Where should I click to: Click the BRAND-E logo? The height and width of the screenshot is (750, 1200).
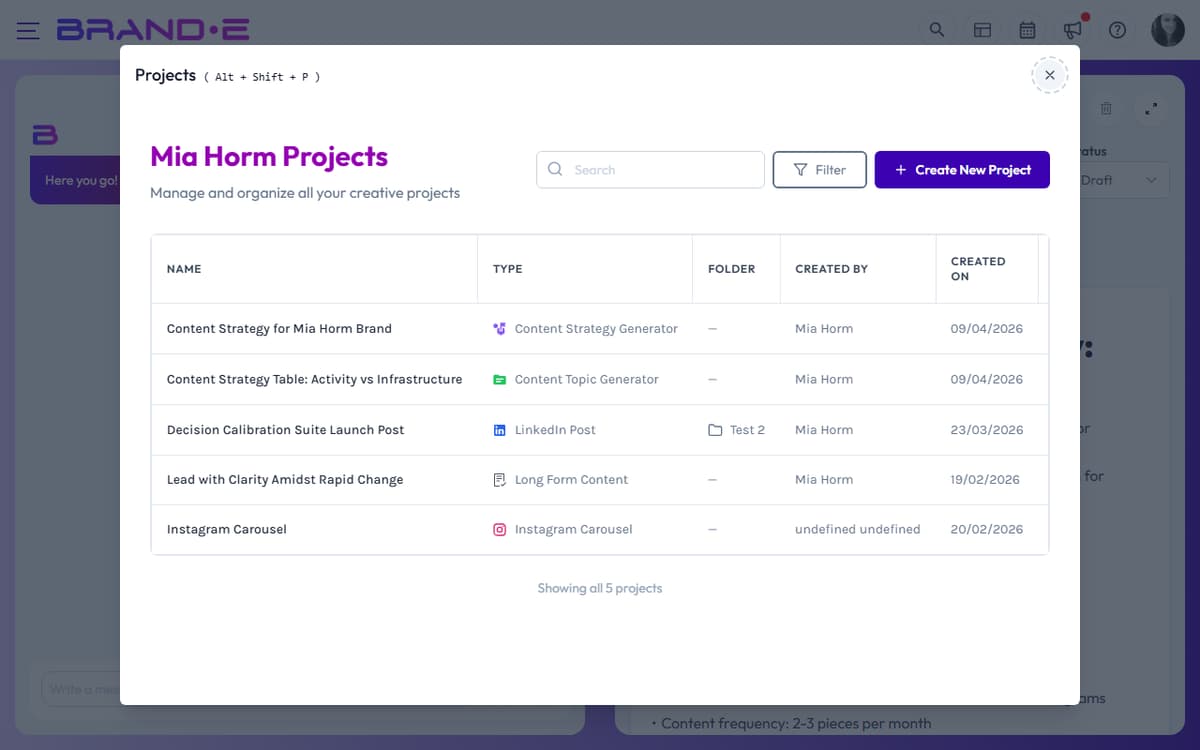coord(153,30)
